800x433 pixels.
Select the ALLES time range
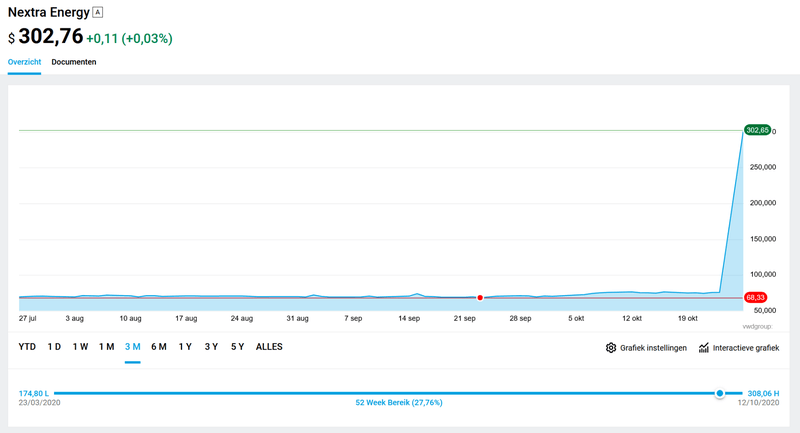click(x=269, y=347)
